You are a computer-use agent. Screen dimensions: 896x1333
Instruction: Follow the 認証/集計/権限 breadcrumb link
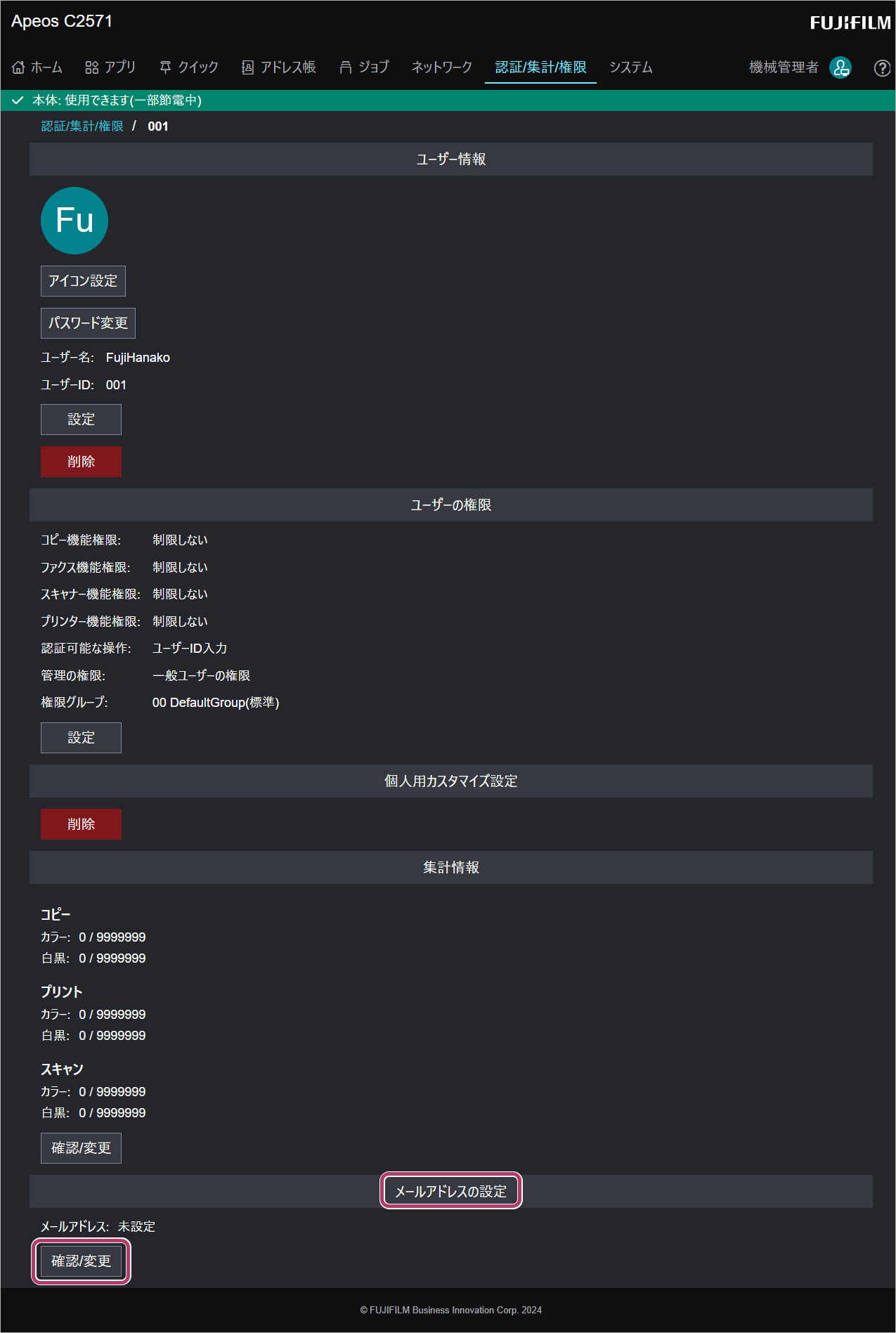point(82,126)
